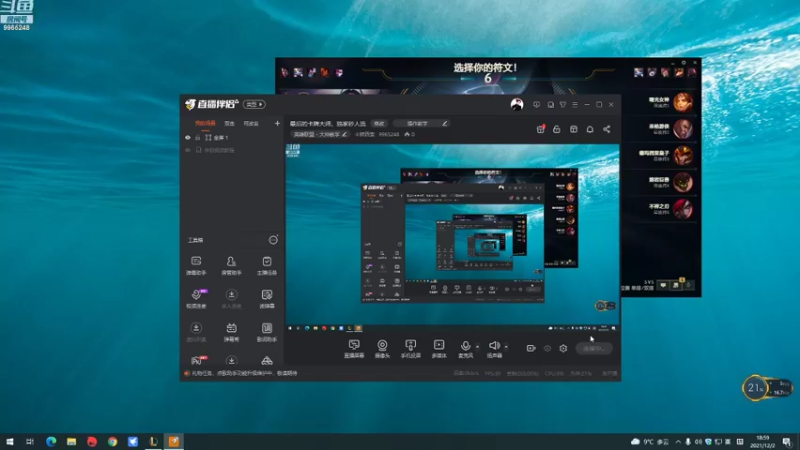Open the floating 21% performance widget

click(766, 388)
